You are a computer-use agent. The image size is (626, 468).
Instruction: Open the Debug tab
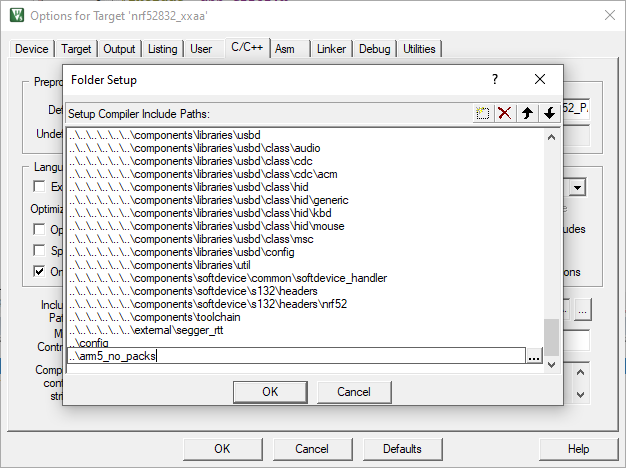point(374,49)
